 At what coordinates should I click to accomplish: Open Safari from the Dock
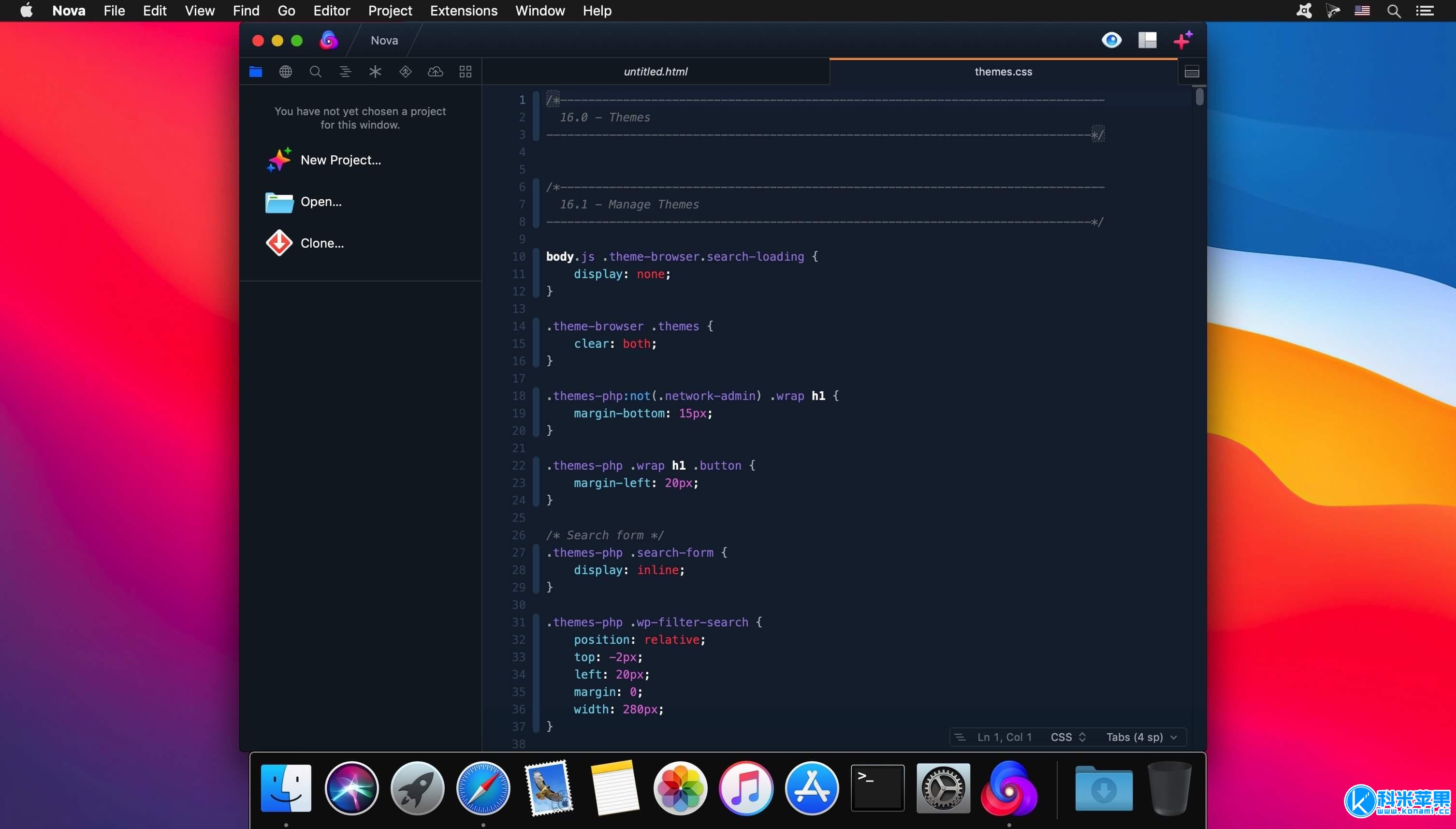(483, 788)
